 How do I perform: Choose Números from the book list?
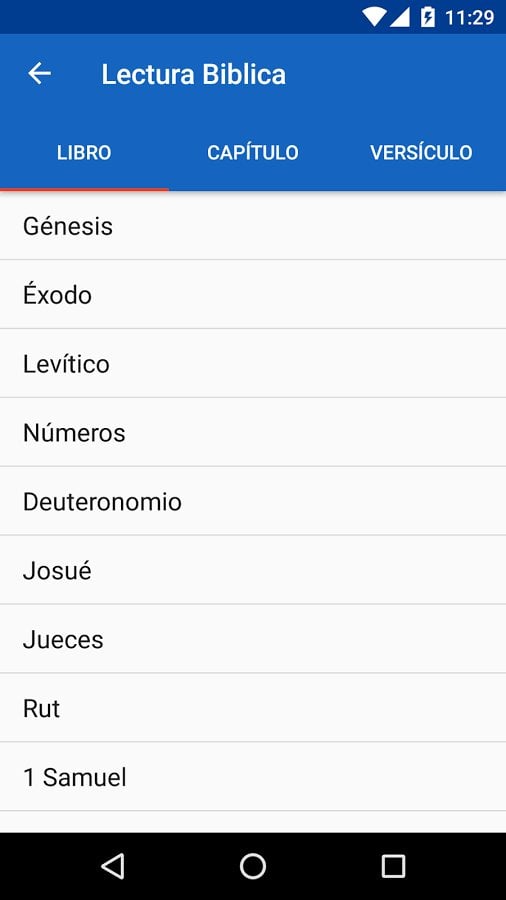tap(253, 432)
